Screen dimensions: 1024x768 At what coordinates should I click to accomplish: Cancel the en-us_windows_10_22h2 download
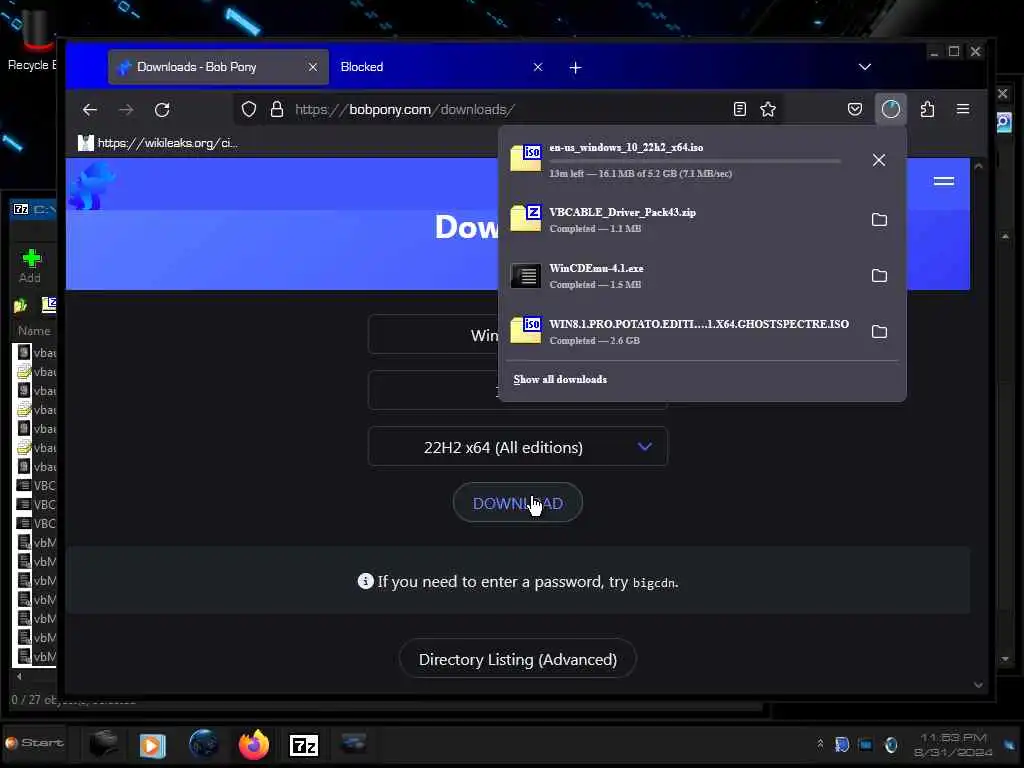(x=879, y=160)
